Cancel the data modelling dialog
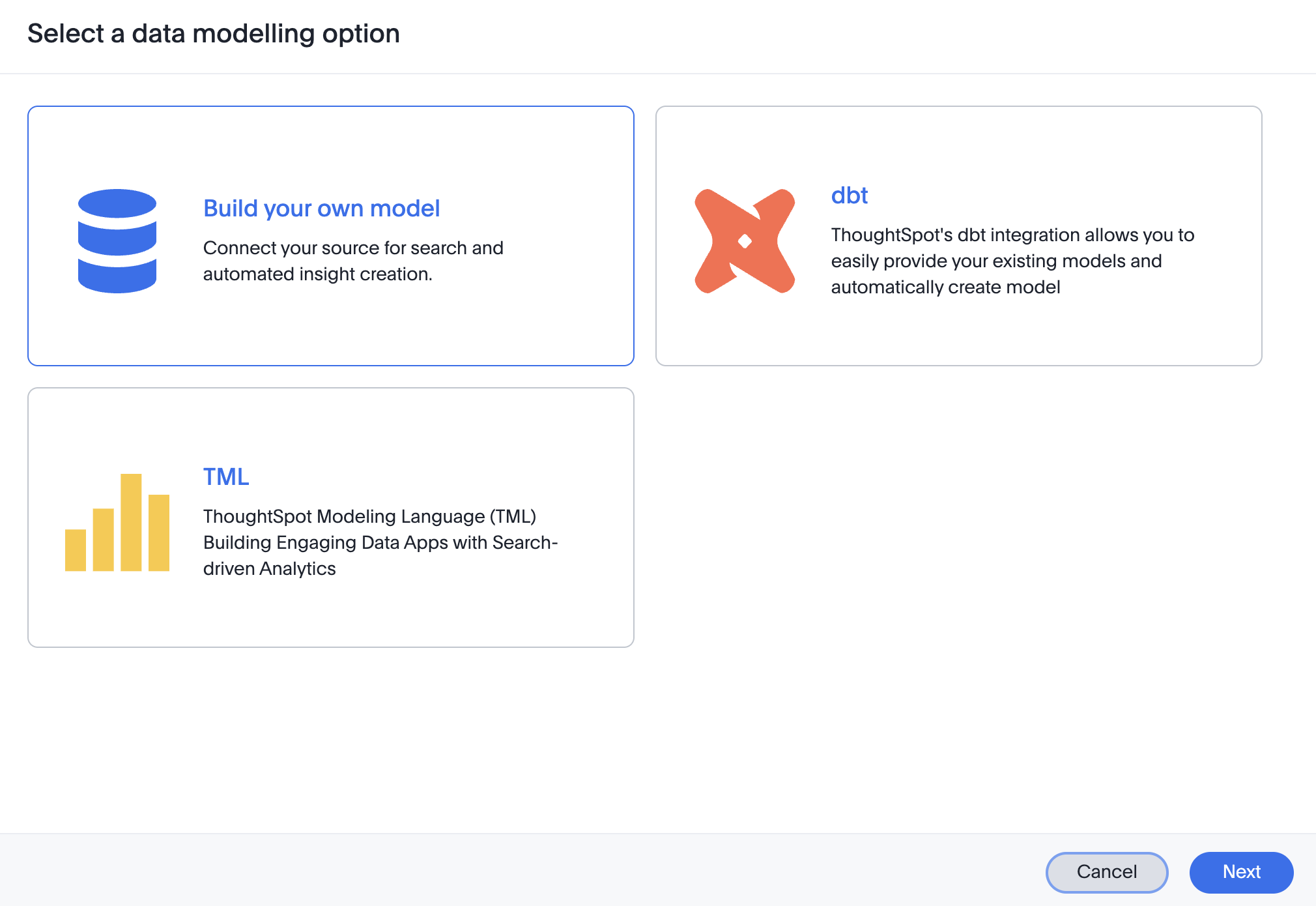The image size is (1316, 906). click(1107, 872)
